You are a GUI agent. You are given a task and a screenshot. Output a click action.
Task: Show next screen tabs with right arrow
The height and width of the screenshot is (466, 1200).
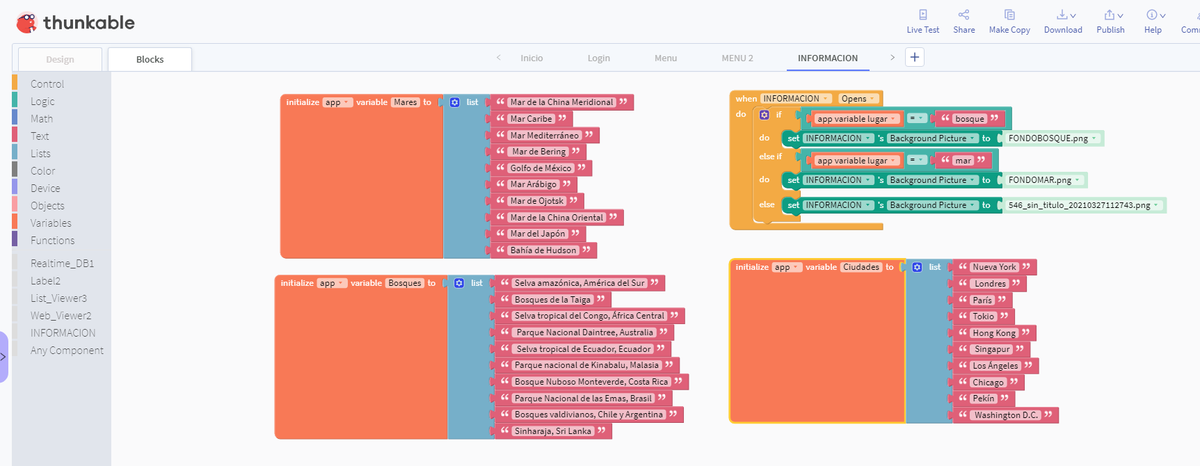(x=892, y=58)
